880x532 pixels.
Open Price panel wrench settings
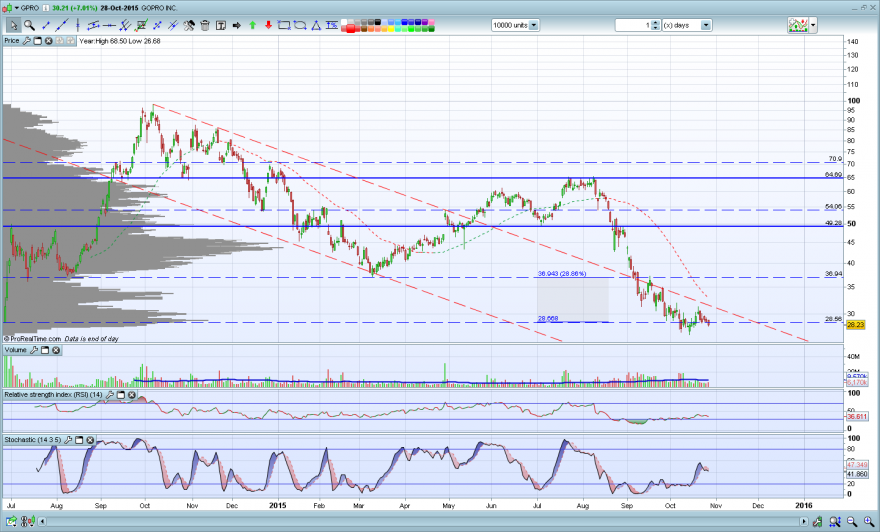pyautogui.click(x=26, y=41)
